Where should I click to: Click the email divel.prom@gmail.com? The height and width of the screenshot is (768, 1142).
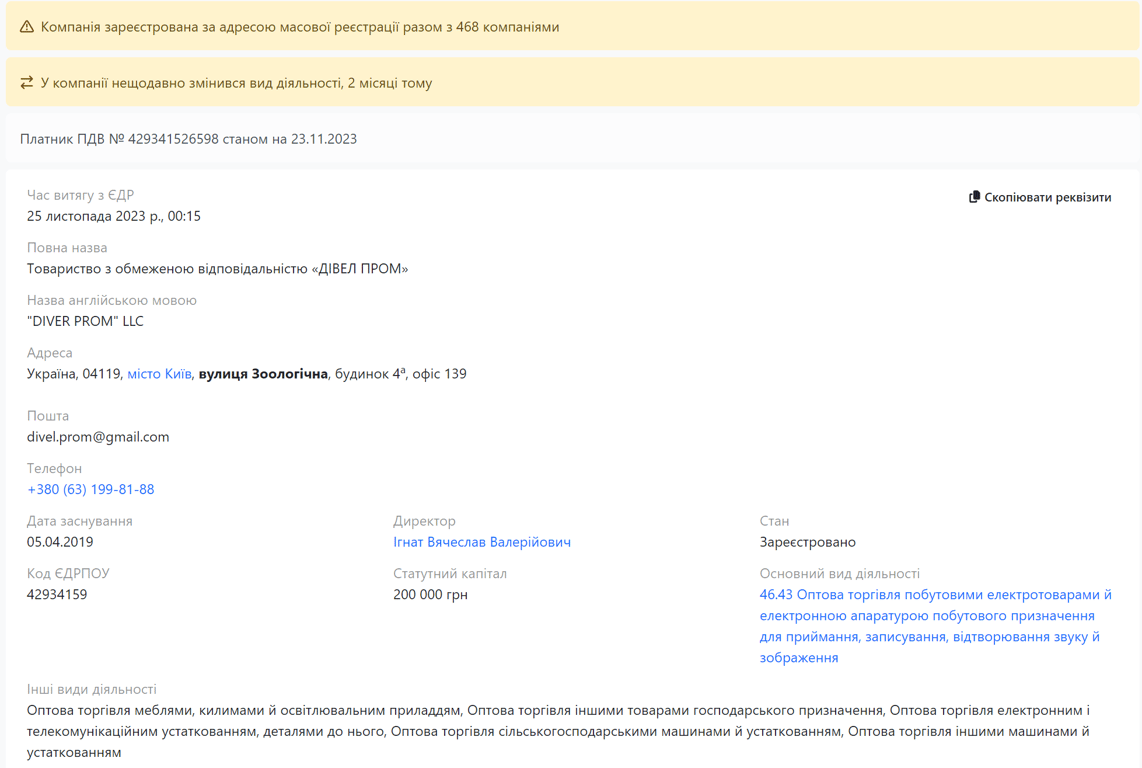(x=98, y=437)
